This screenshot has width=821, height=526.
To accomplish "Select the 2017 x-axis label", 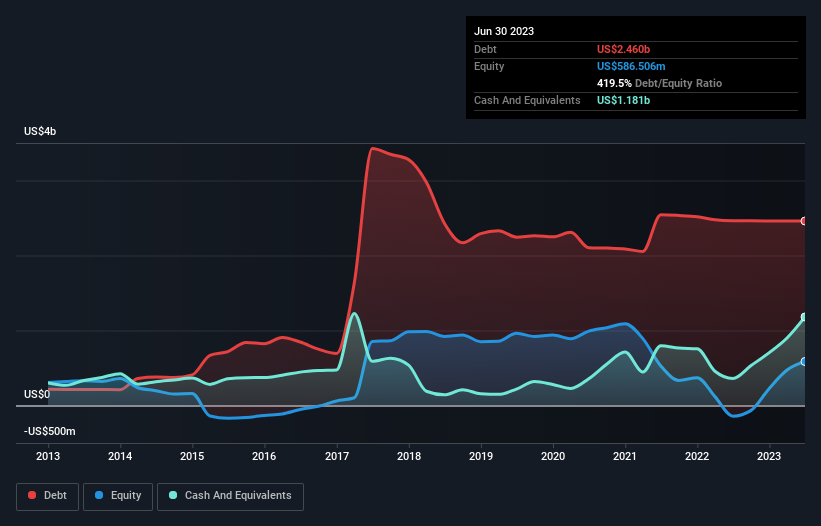I will (337, 456).
